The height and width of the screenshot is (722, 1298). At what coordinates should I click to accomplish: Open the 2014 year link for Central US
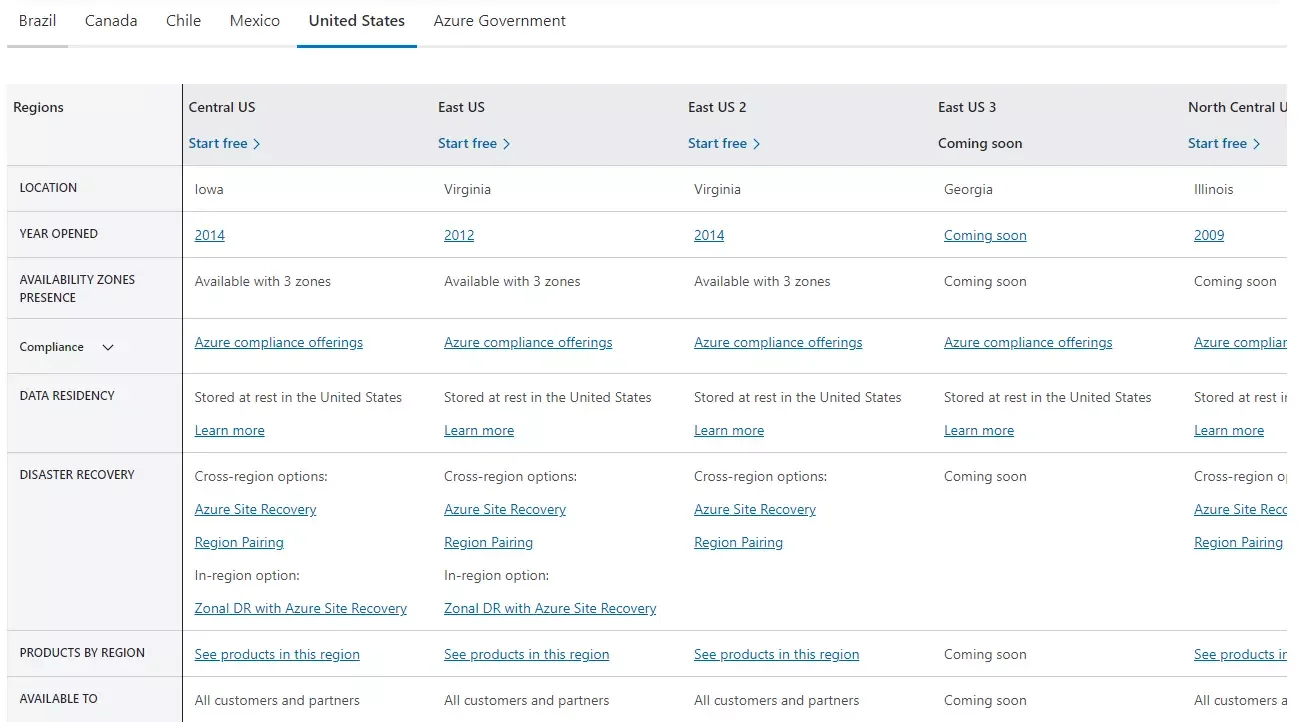pos(210,235)
